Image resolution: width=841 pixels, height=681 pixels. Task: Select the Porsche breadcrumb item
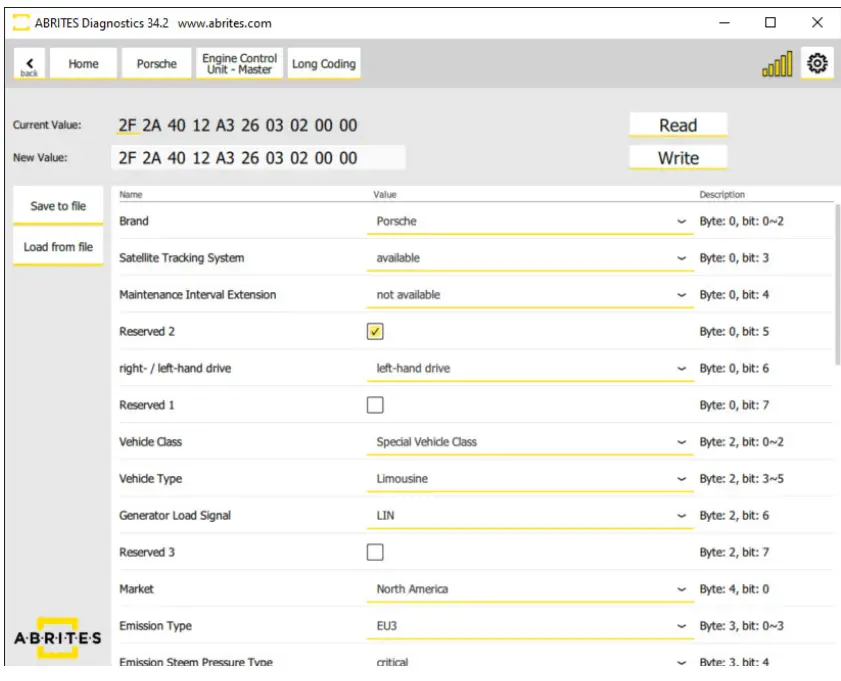tap(156, 64)
